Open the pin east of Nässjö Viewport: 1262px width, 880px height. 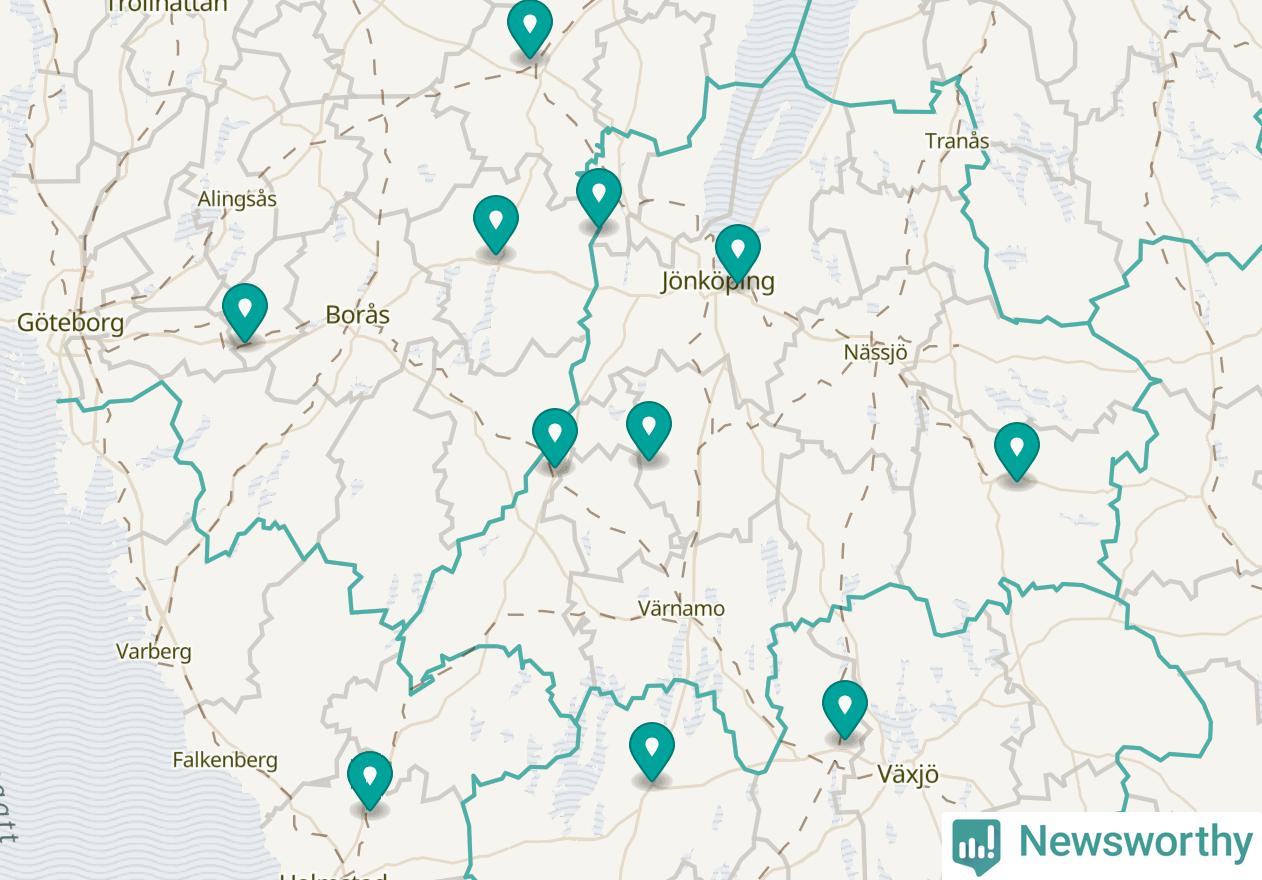pyautogui.click(x=1017, y=450)
